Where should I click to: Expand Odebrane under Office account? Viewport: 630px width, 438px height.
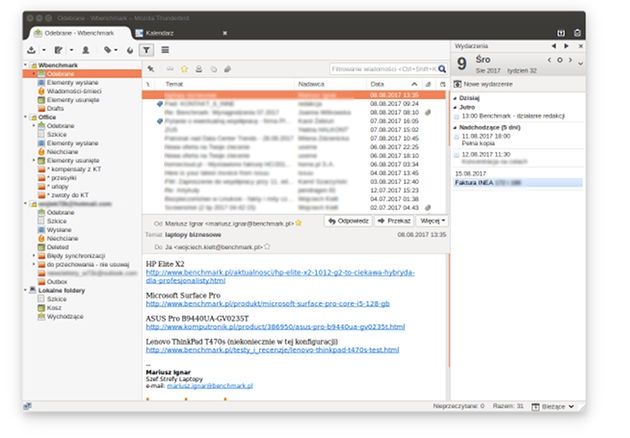click(x=34, y=126)
